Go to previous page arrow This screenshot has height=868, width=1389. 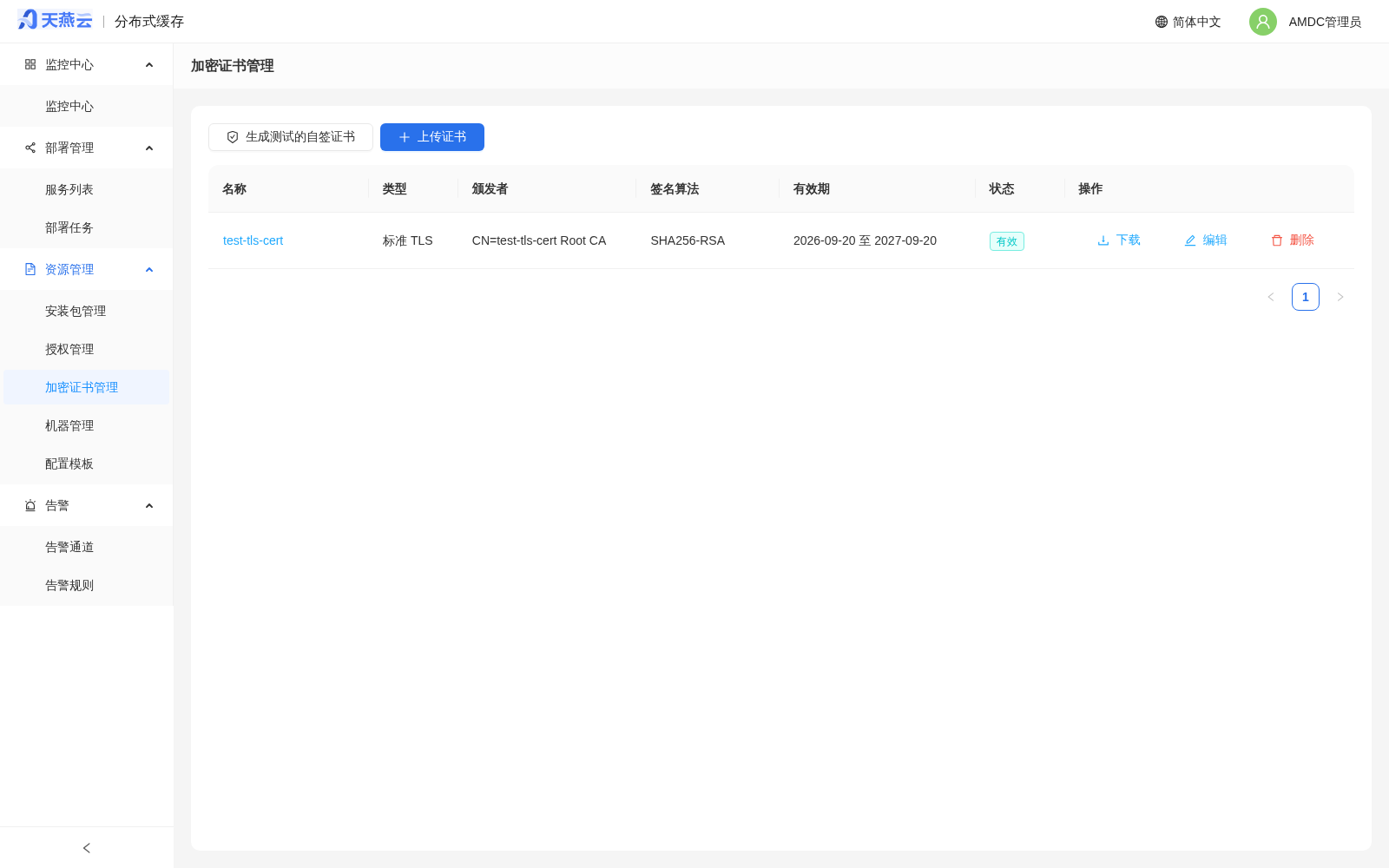(1271, 297)
